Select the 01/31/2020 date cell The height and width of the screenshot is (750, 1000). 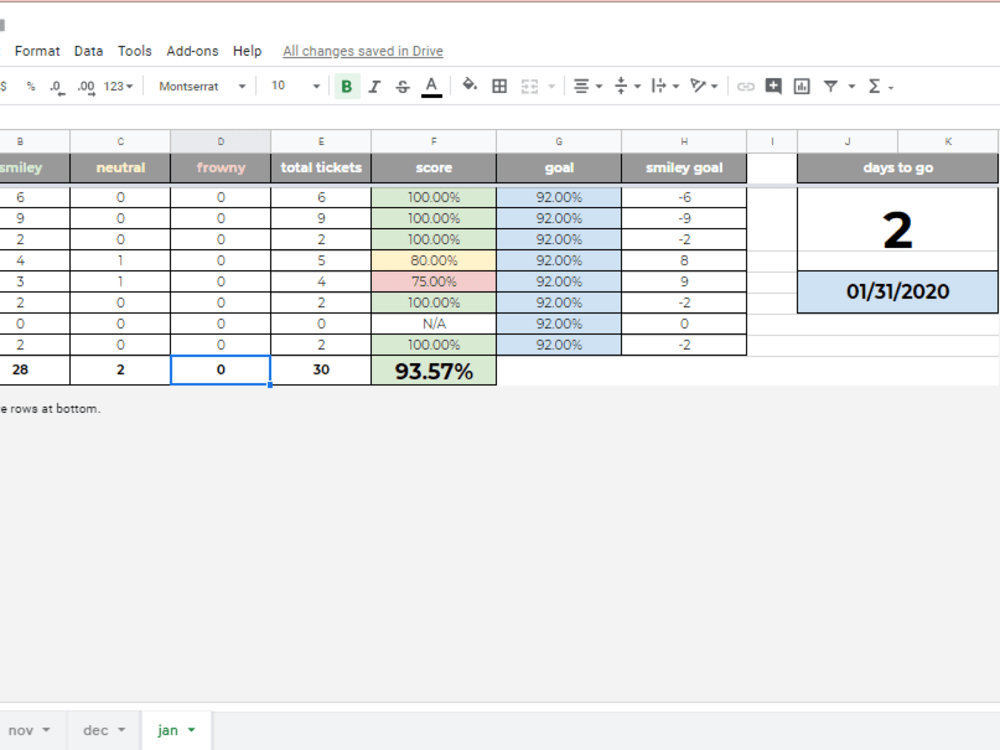point(897,291)
